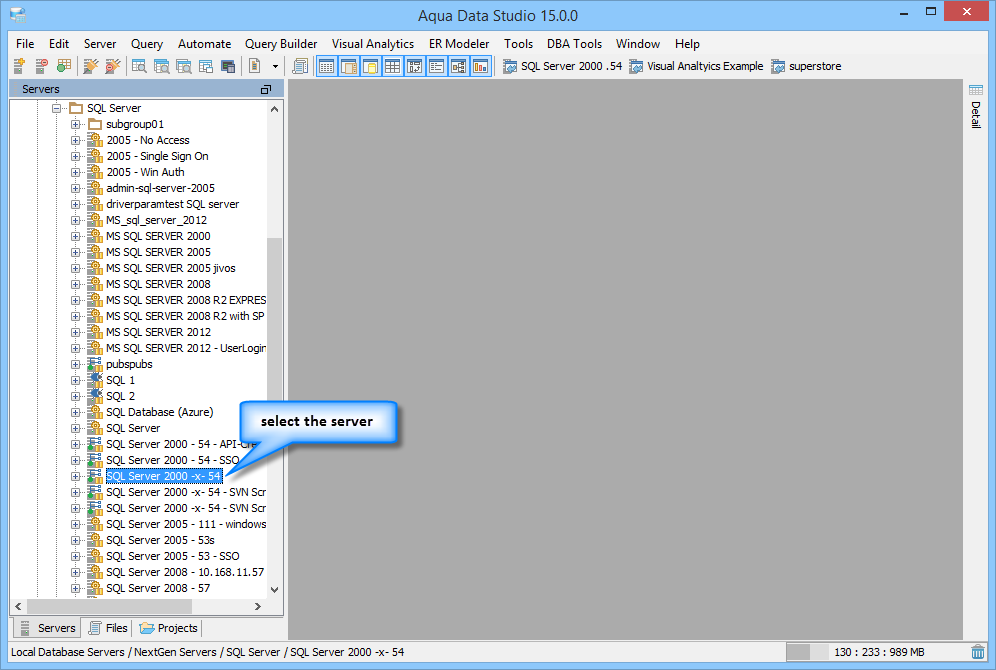The width and height of the screenshot is (996, 670).
Task: Open the superstore shortcut
Action: coord(806,66)
